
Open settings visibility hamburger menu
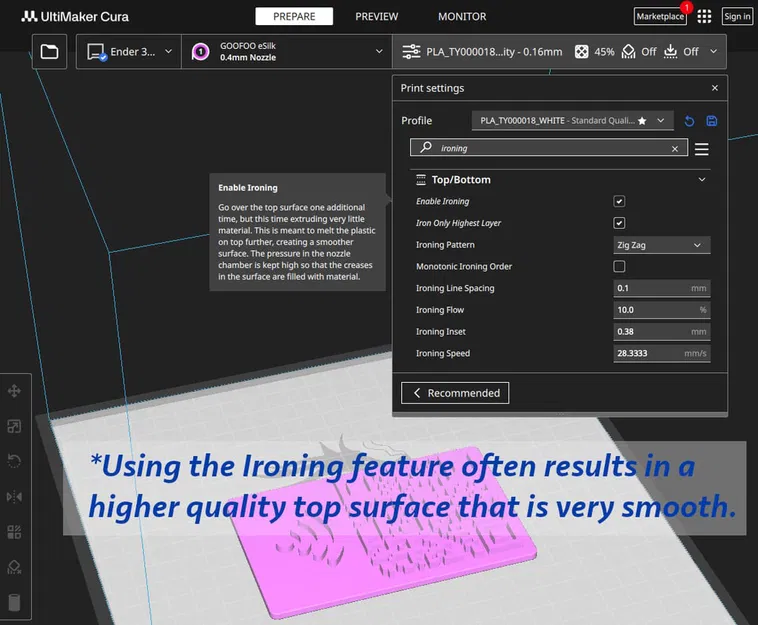coord(701,149)
